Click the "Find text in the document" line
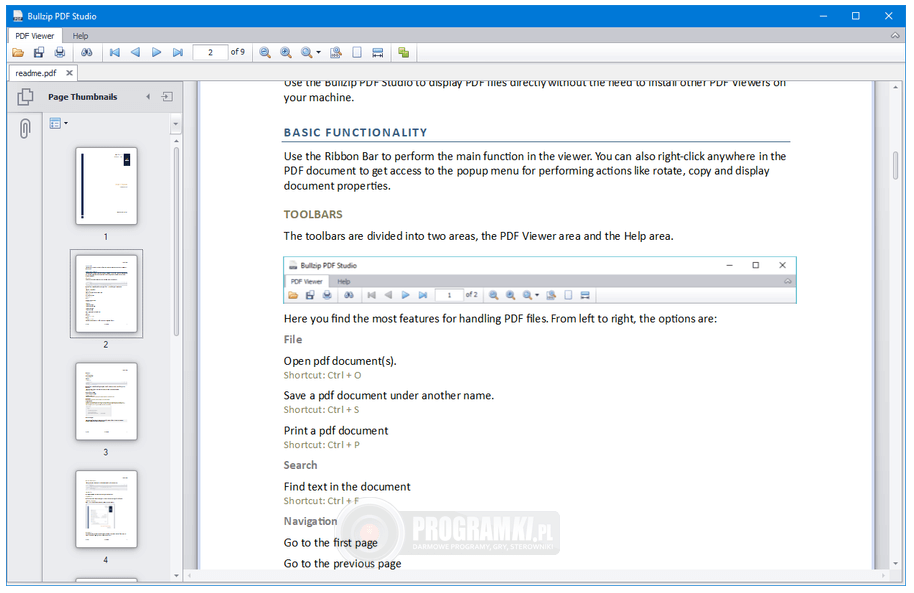 click(347, 486)
